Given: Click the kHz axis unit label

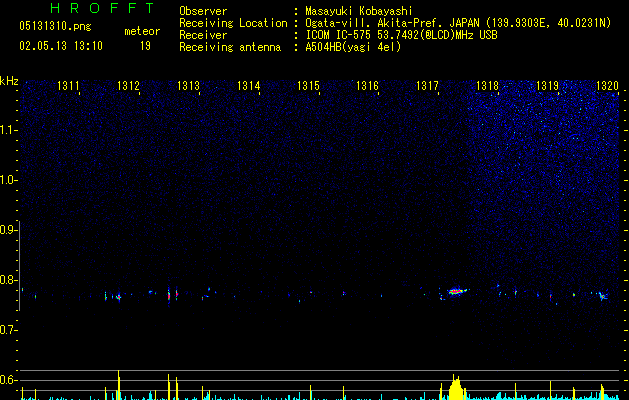Looking at the screenshot, I should coord(9,81).
